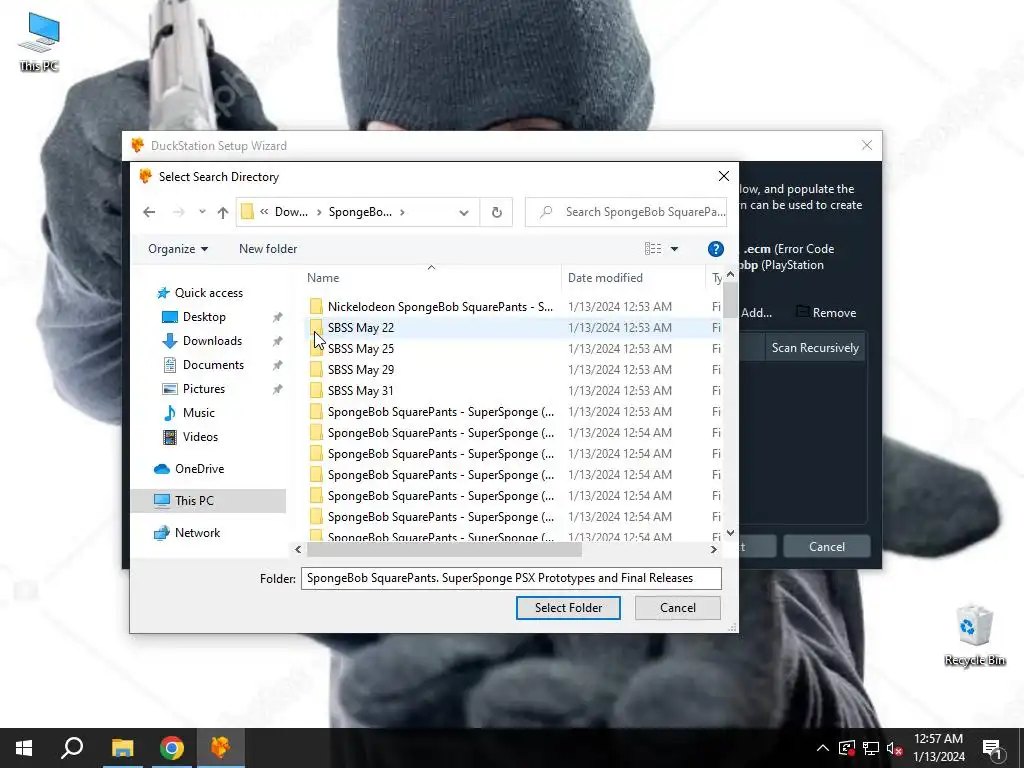Open Documents in navigation pane
Image resolution: width=1024 pixels, height=768 pixels.
(213, 365)
